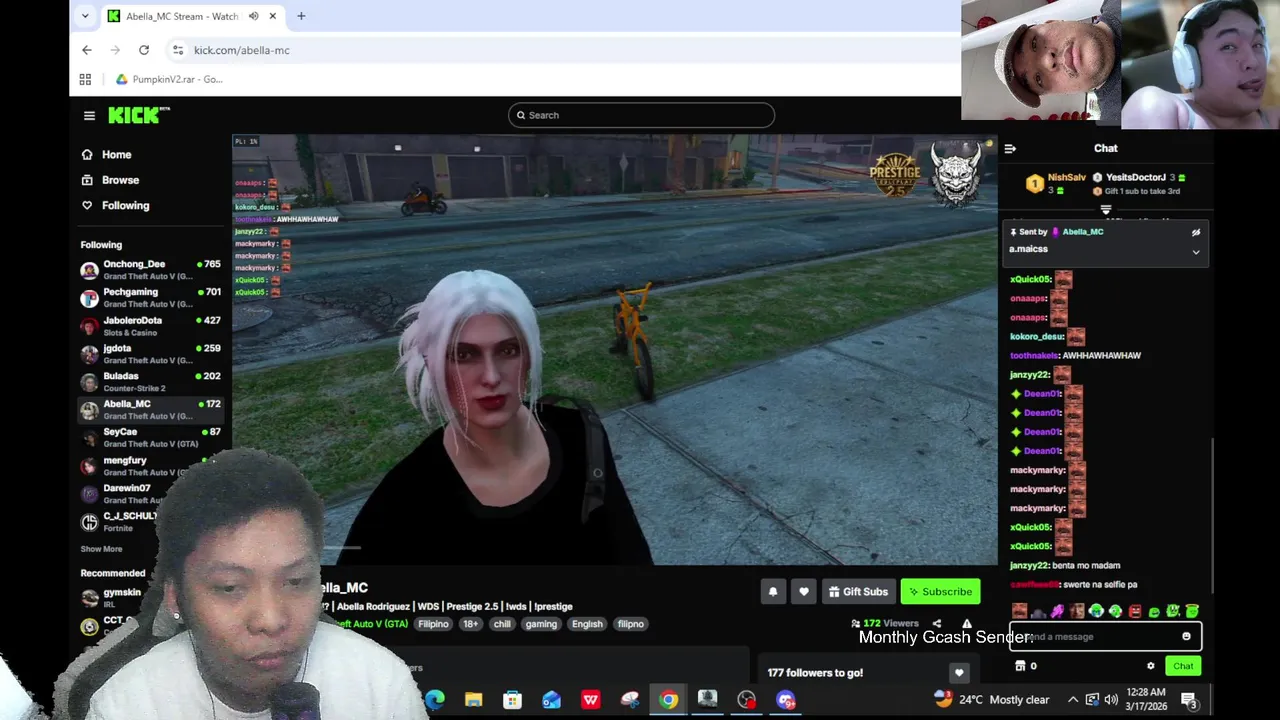Open NishSalv top gifter entry
Screen dimensions: 1280x720
click(x=1056, y=184)
